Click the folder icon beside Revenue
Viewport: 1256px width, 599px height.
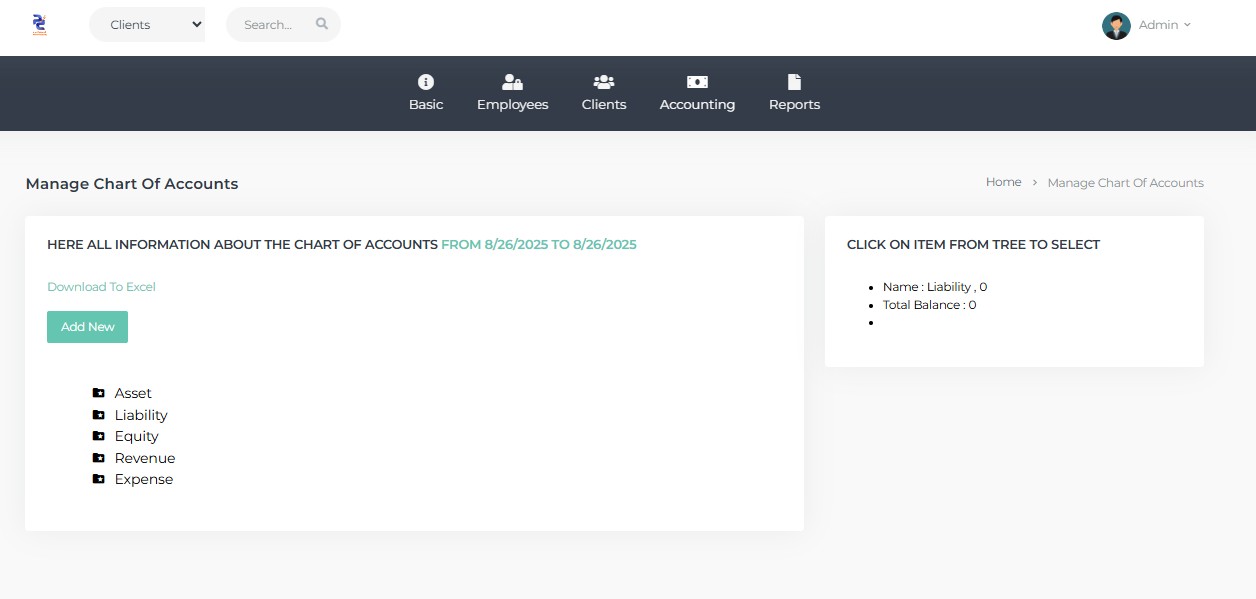tap(98, 457)
